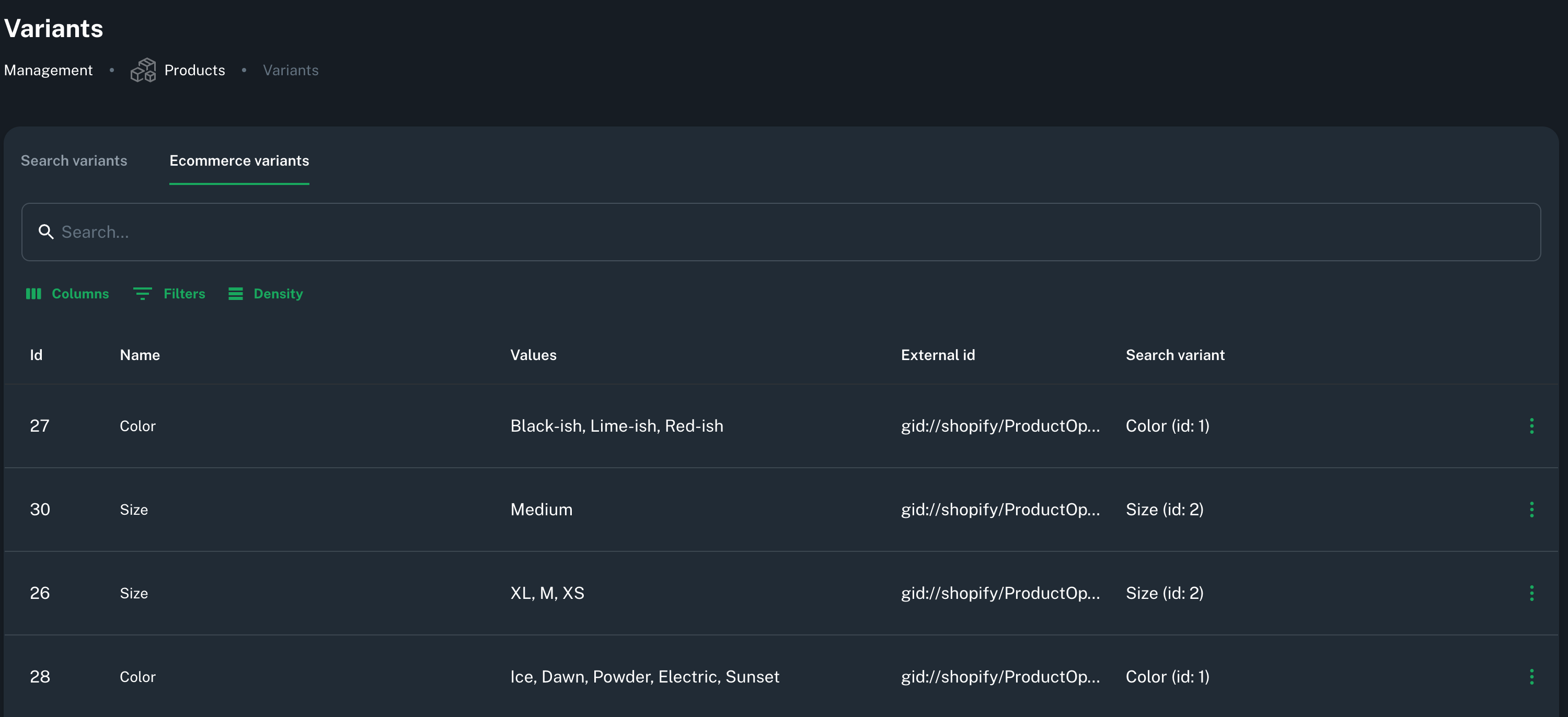Image resolution: width=1568 pixels, height=717 pixels.
Task: Click the search magnifier icon
Action: point(45,232)
